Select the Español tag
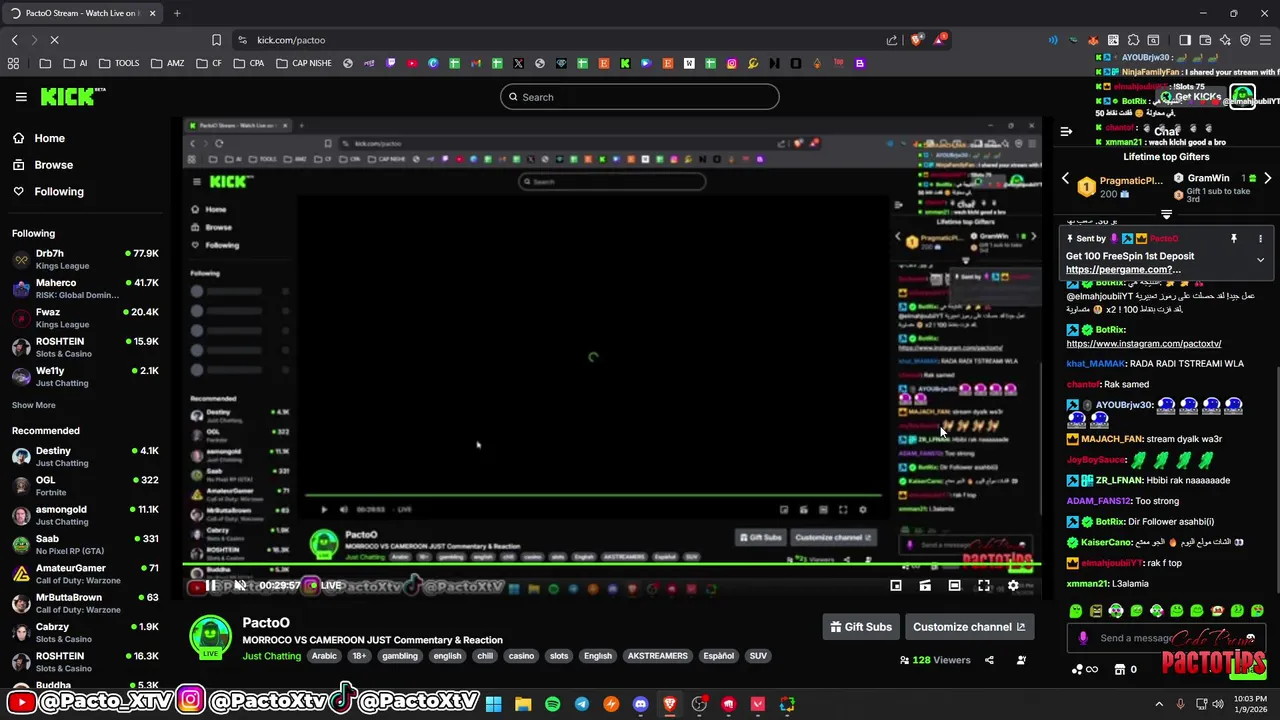Viewport: 1280px width, 720px height. click(718, 656)
